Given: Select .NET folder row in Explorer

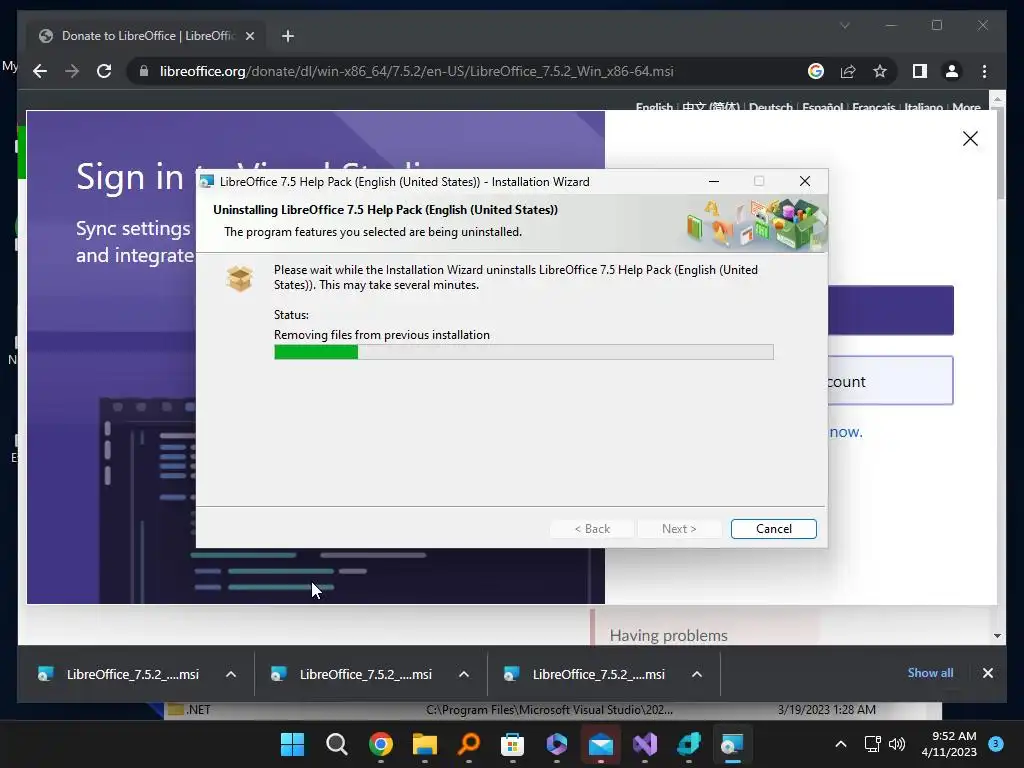Looking at the screenshot, I should click(x=552, y=710).
